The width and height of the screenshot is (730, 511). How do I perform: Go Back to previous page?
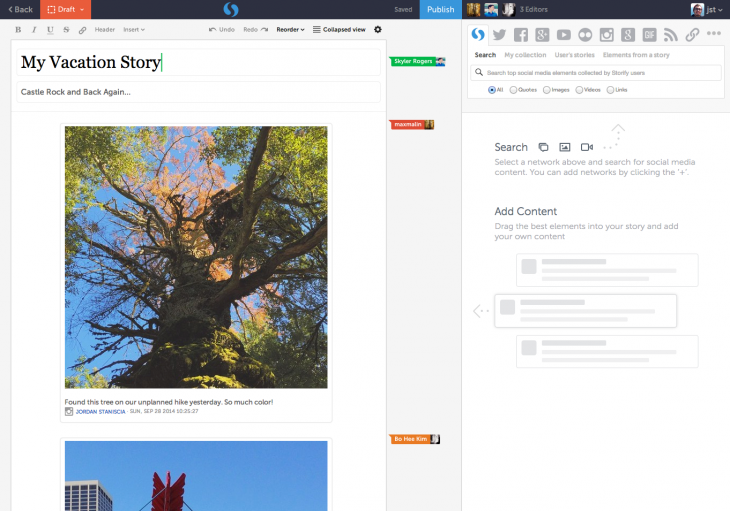20,9
